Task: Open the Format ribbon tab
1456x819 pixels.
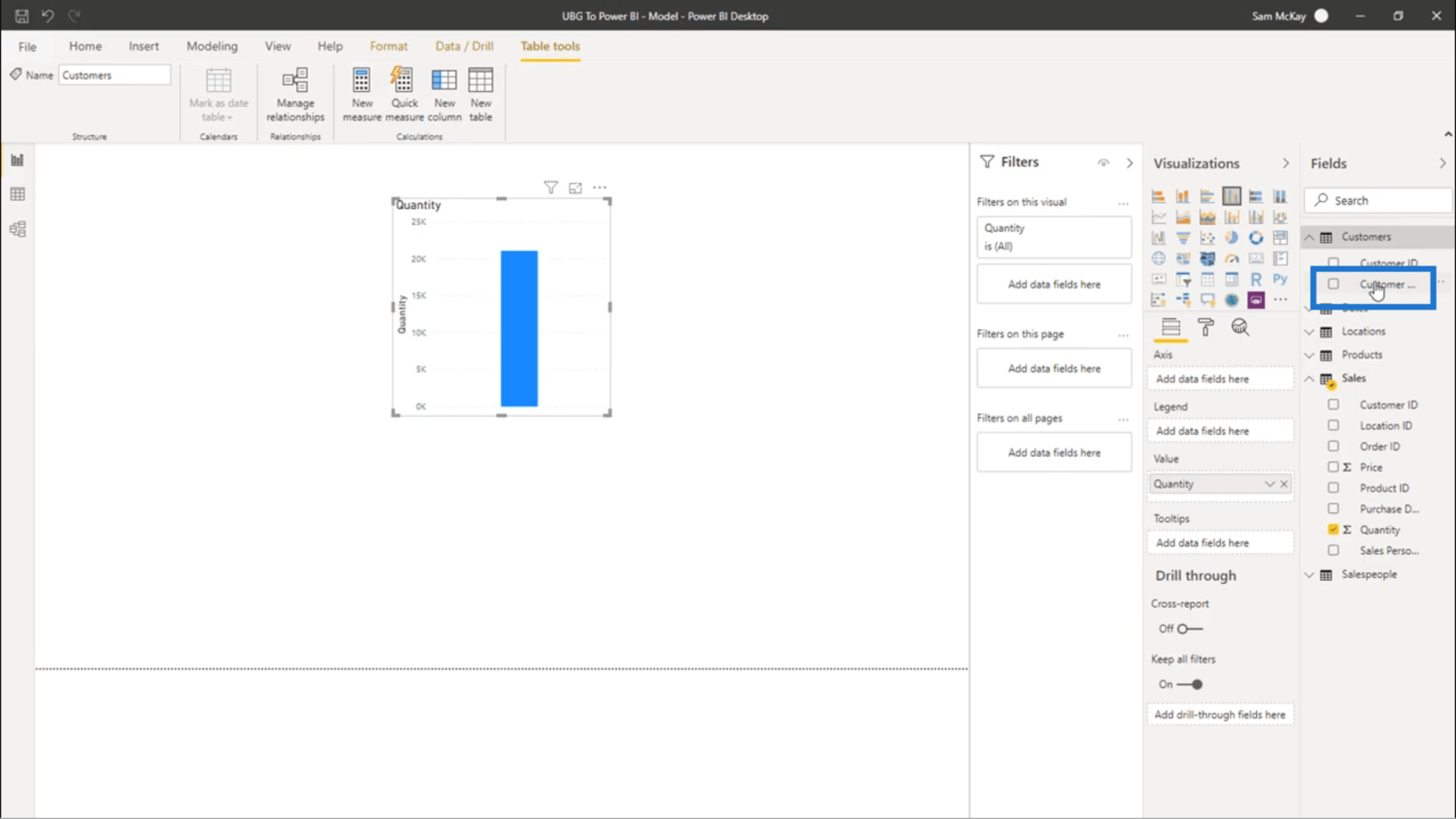Action: click(x=388, y=46)
